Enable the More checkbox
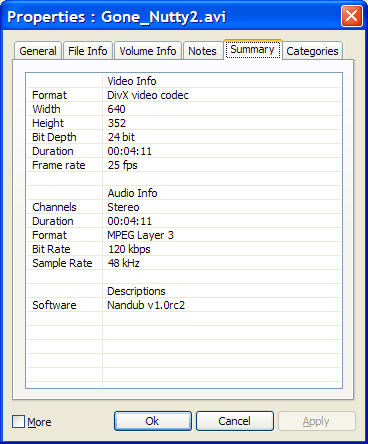 (x=18, y=421)
